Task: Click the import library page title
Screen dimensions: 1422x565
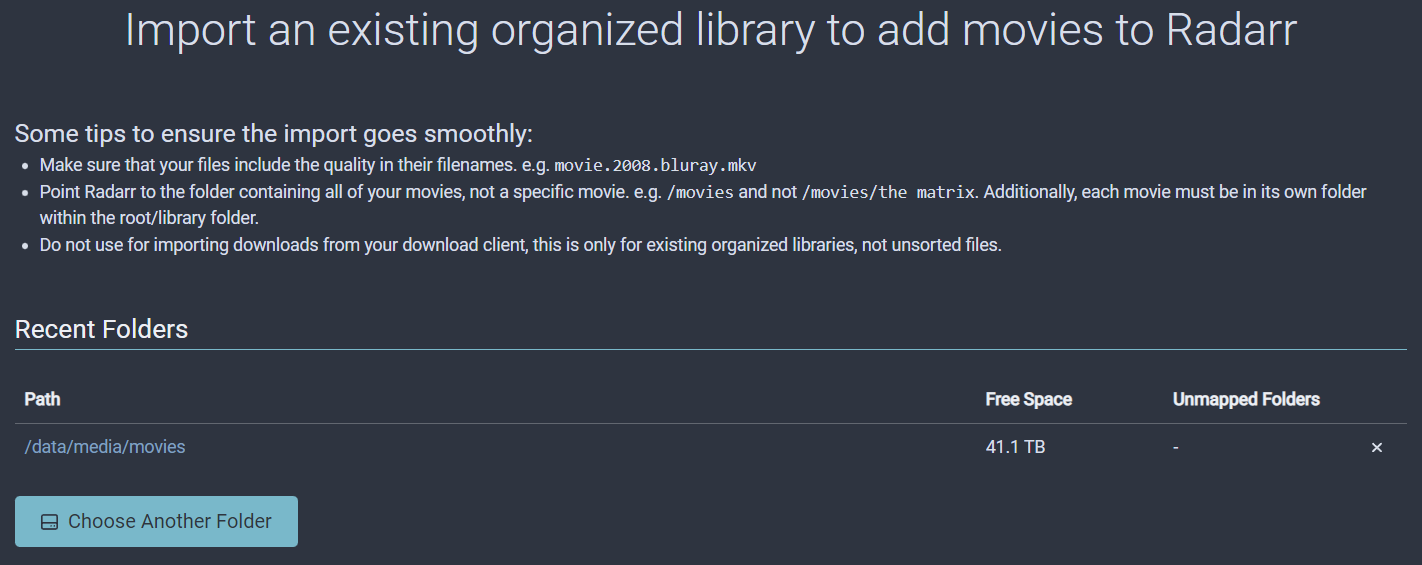Action: (710, 31)
